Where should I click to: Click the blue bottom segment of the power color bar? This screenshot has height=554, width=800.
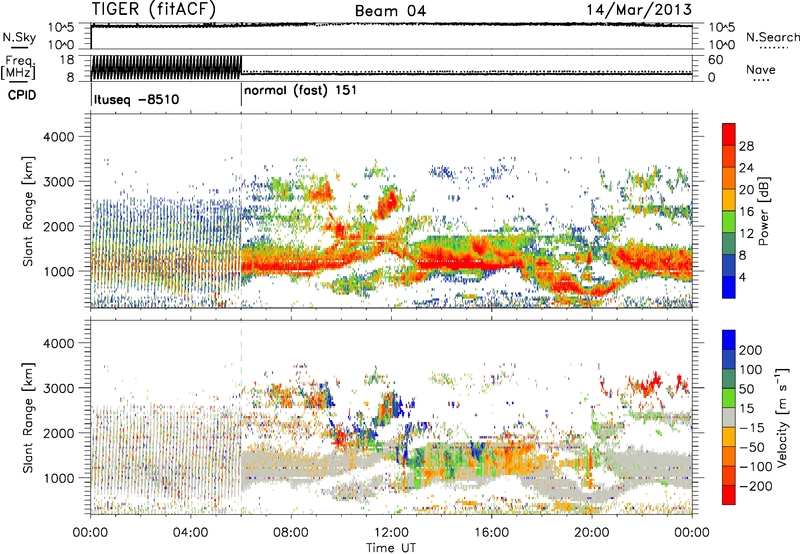tap(729, 287)
